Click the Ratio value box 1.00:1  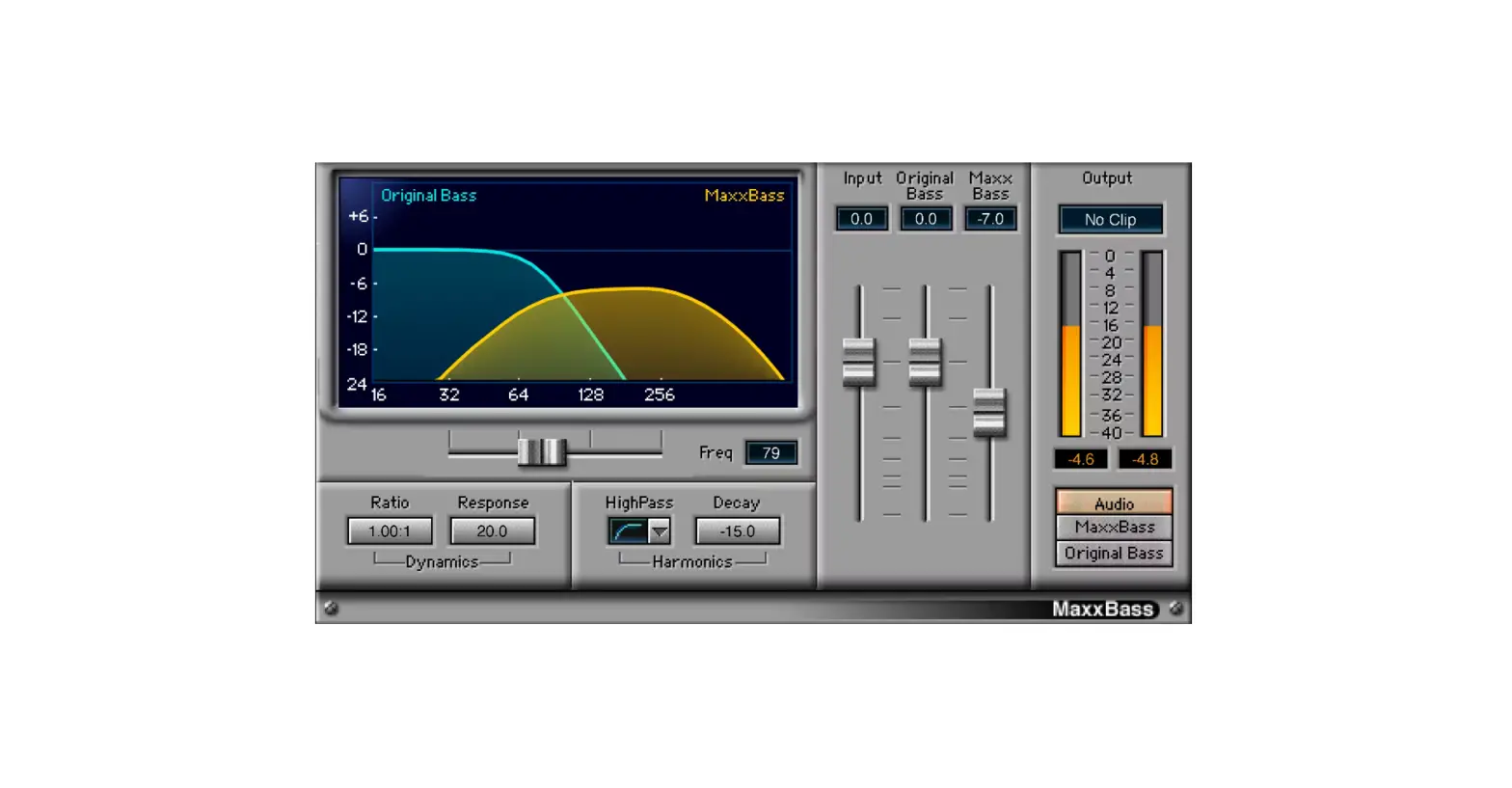point(390,531)
